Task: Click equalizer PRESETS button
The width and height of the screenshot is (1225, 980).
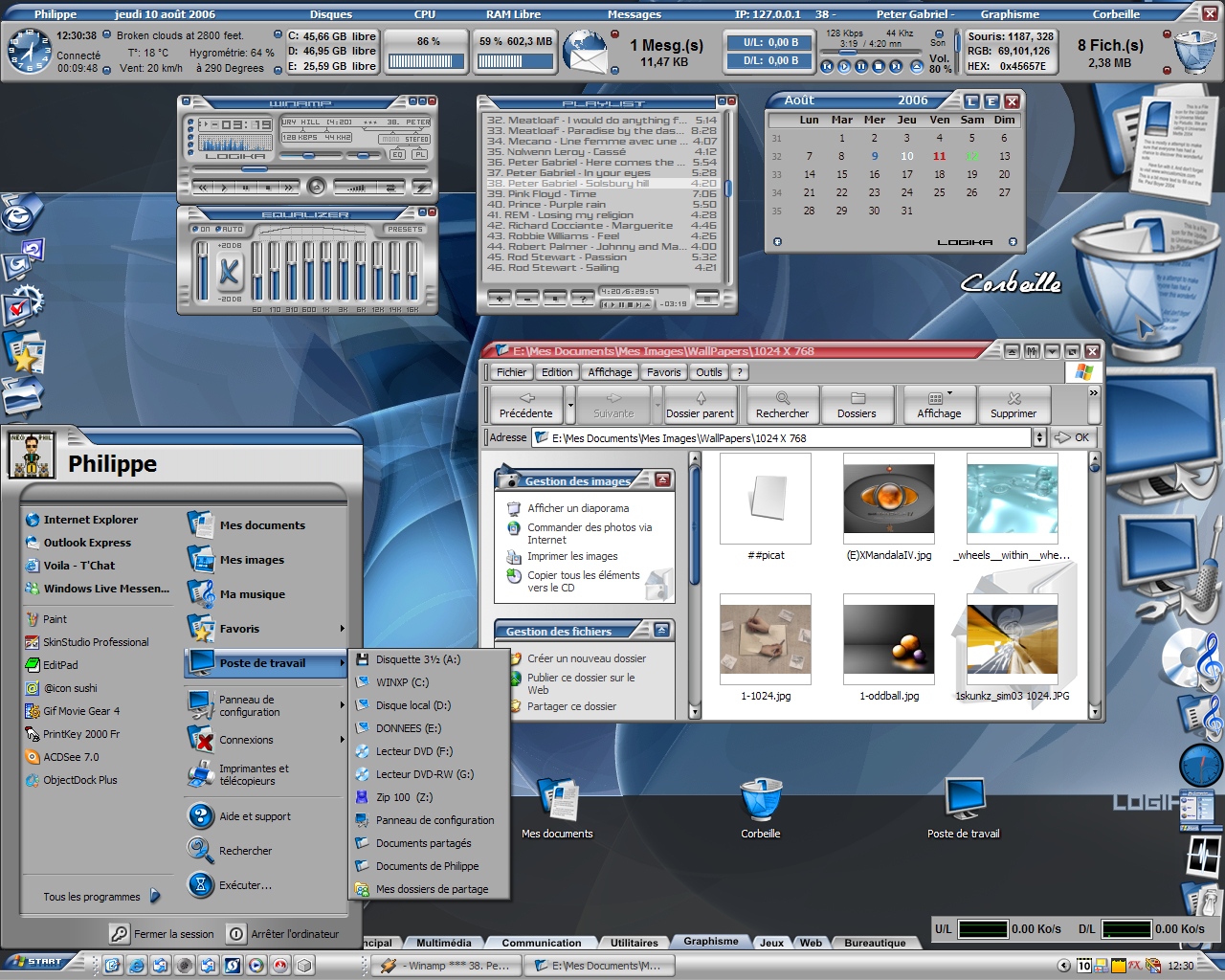Action: click(405, 229)
